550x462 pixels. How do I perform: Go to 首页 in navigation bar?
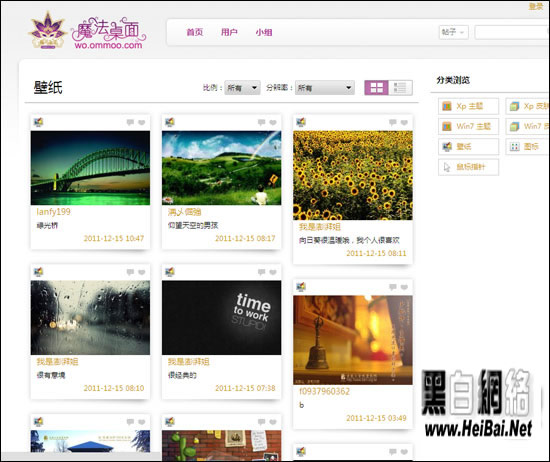195,32
